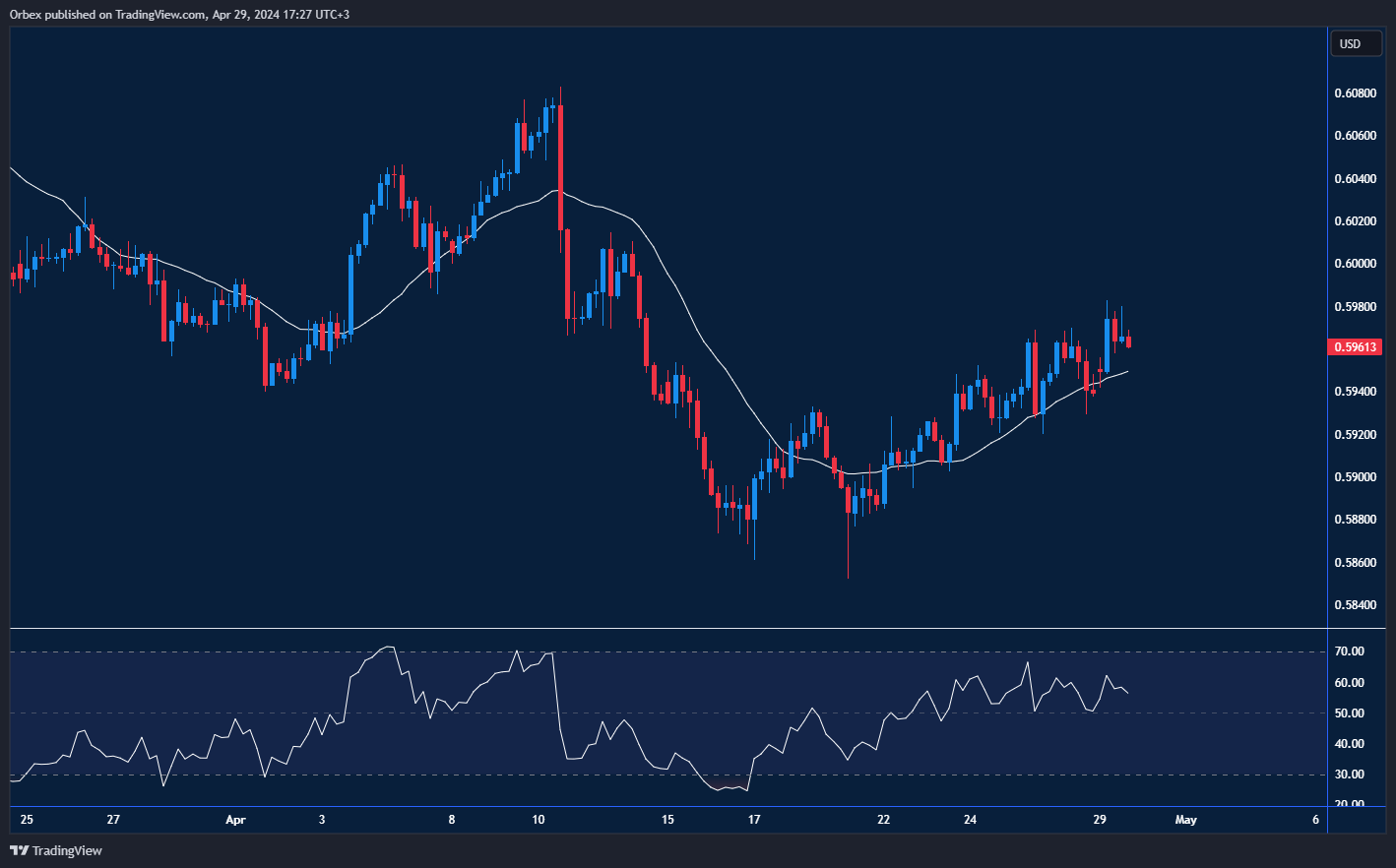Select date 10 on the time axis

tap(538, 820)
